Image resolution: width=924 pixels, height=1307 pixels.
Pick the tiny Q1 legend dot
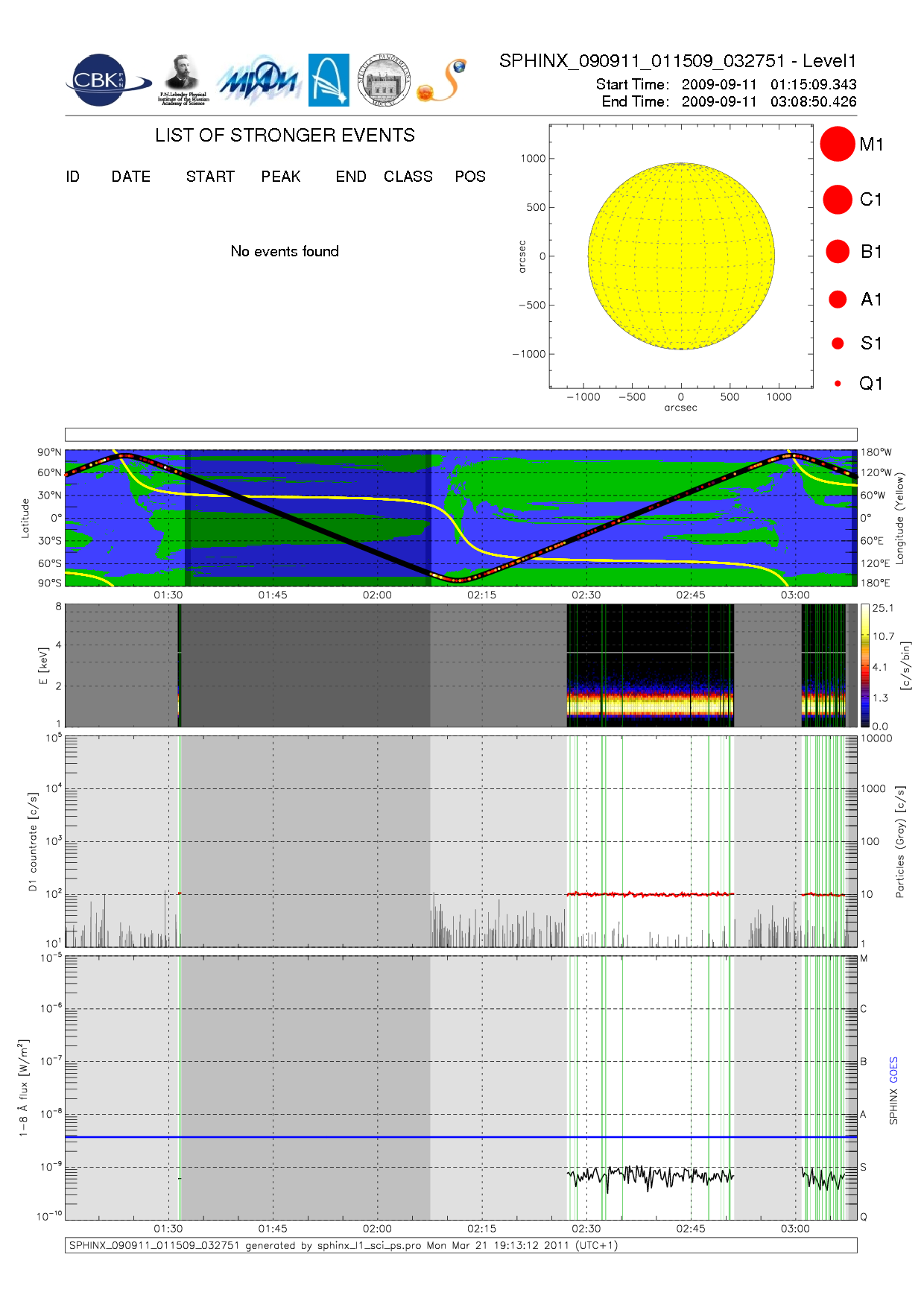tap(838, 384)
